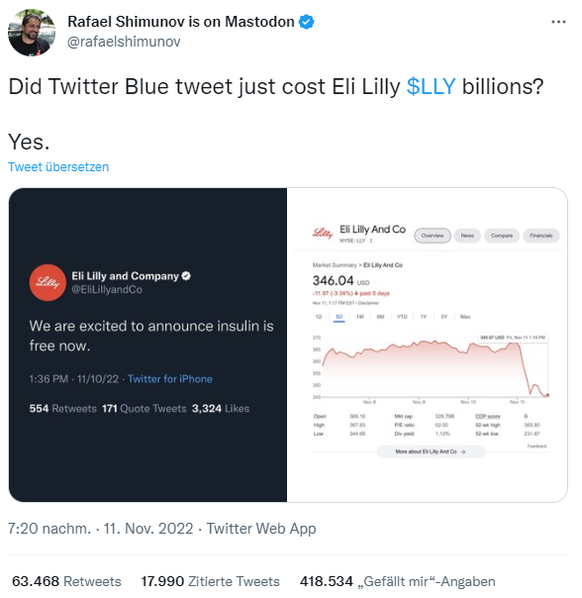Viewport: 582px width, 598px height.
Task: Click the blue verified badge by the name
Action: (x=306, y=22)
